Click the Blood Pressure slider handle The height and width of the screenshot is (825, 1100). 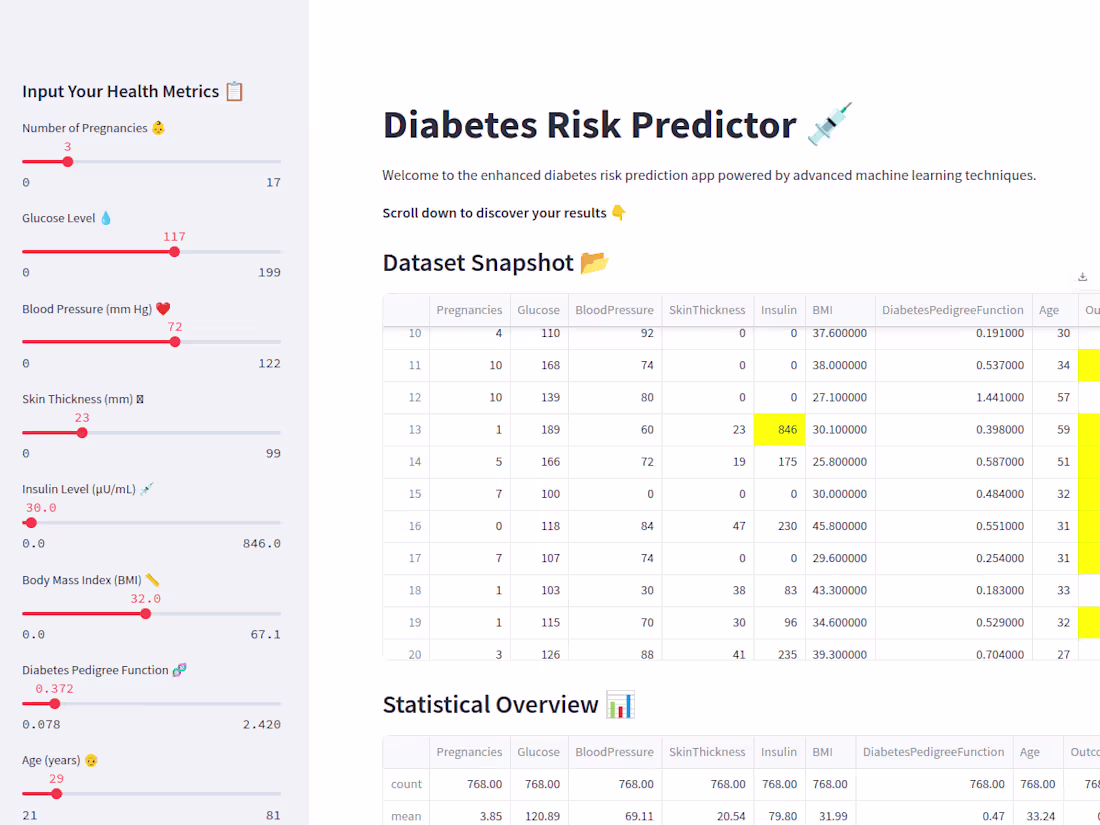pyautogui.click(x=175, y=341)
